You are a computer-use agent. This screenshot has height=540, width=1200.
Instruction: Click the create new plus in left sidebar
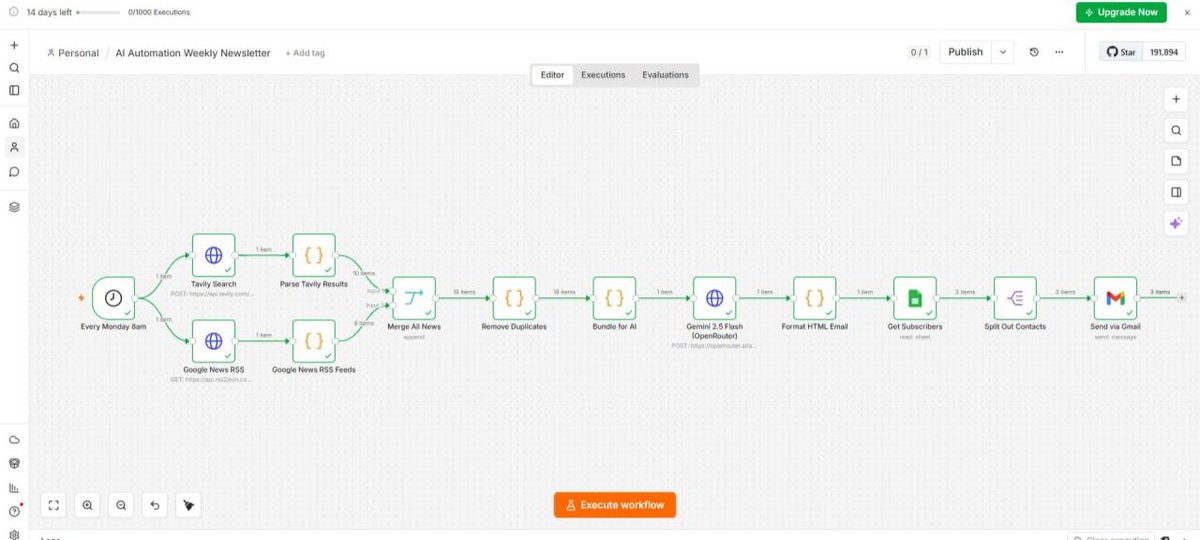pyautogui.click(x=14, y=46)
